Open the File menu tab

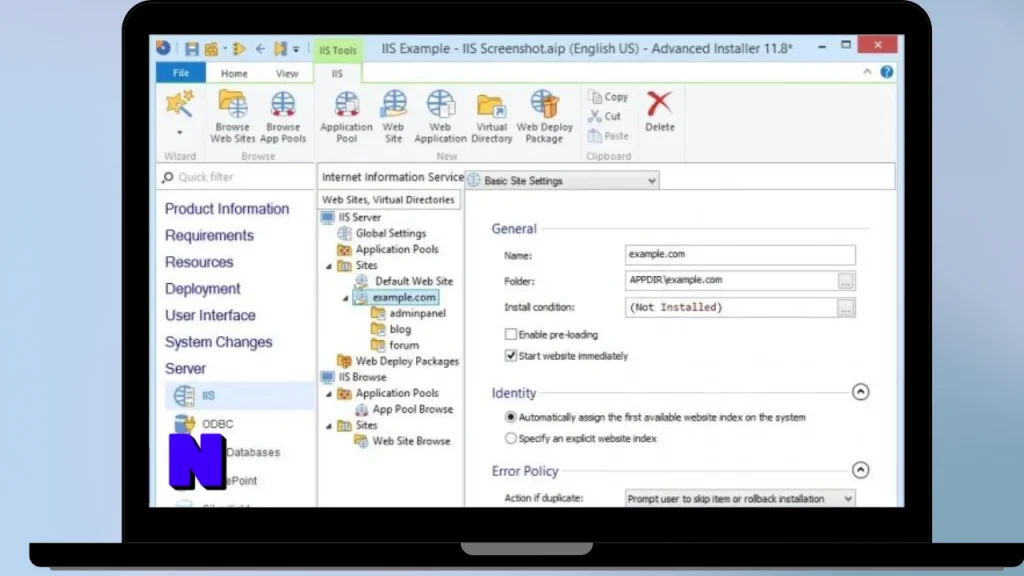click(x=181, y=73)
